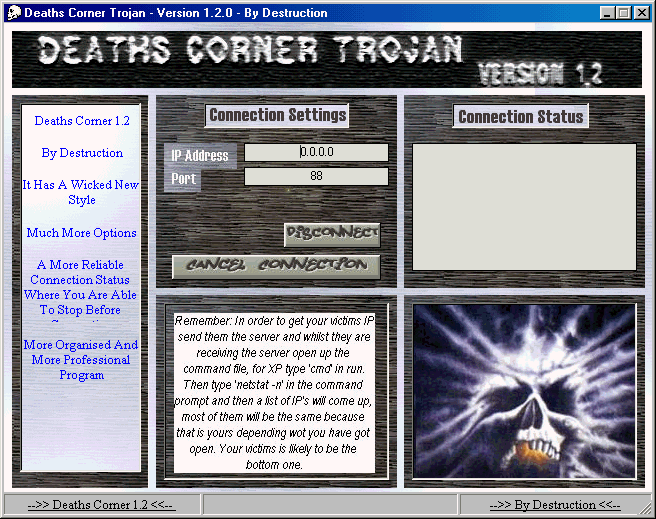Screen dimensions: 656x519
Task: Click the Port label
Action: 183,179
